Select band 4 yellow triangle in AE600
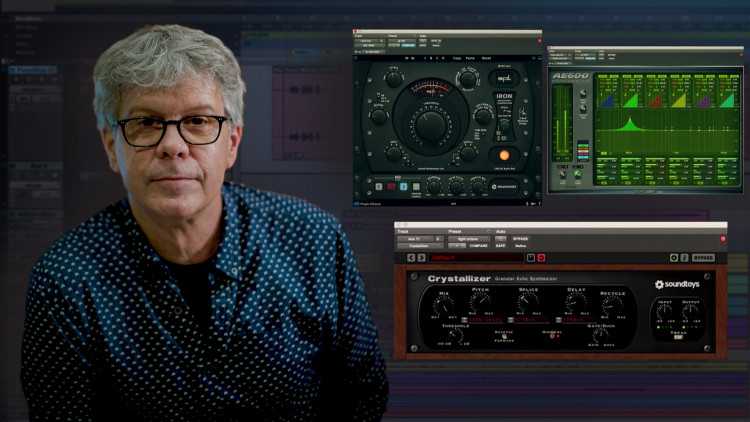 point(679,100)
